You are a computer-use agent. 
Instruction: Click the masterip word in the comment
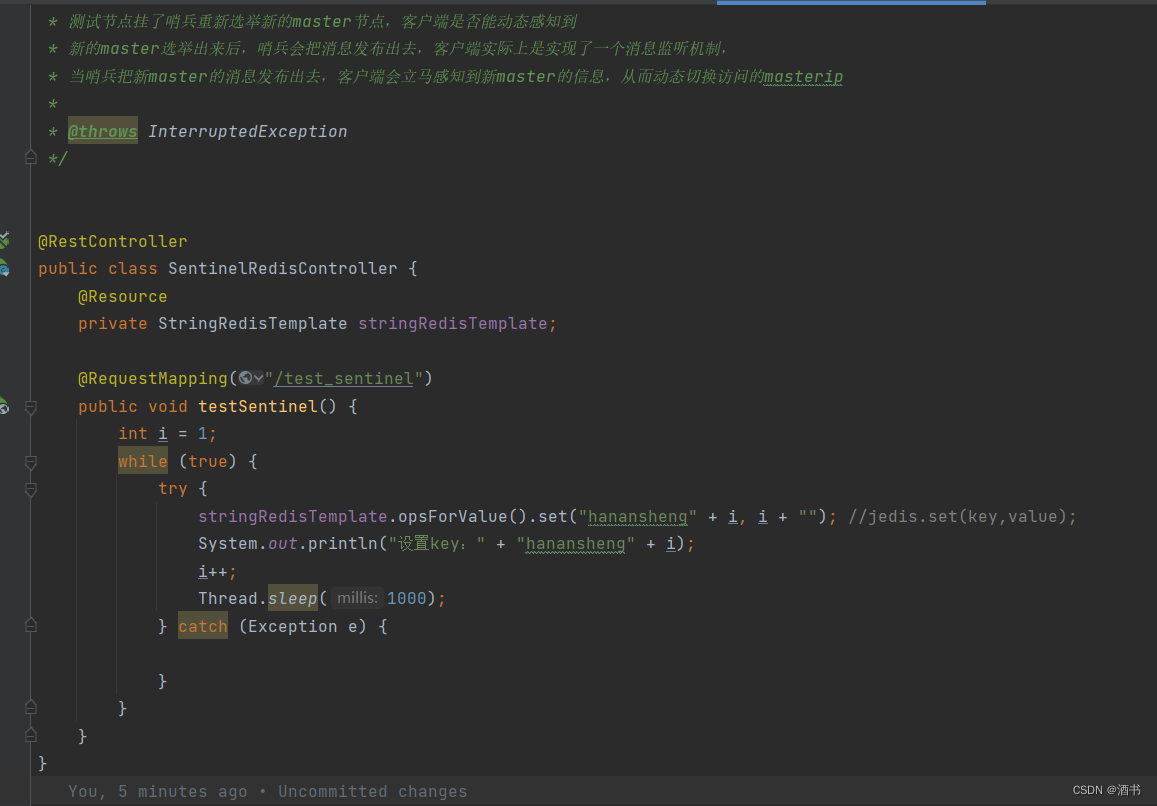[803, 77]
